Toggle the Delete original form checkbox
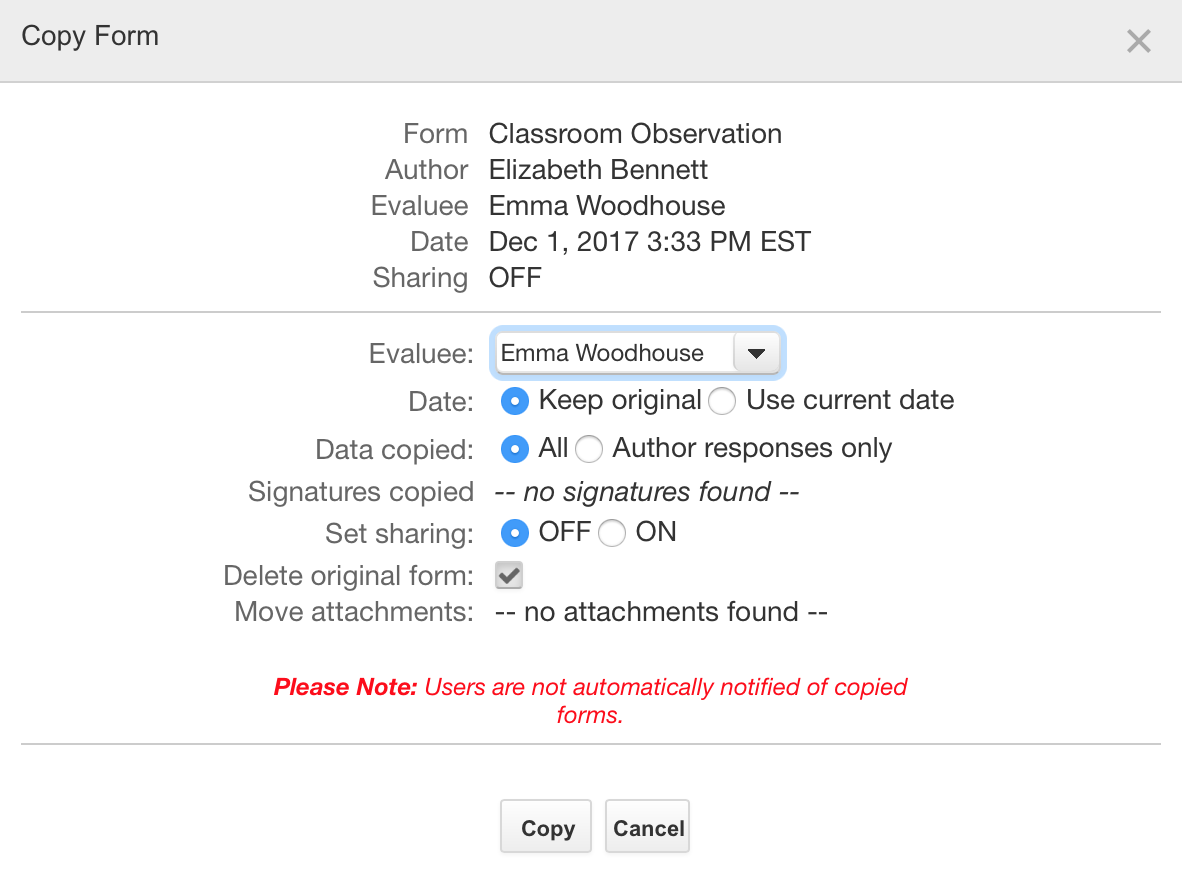 click(508, 575)
